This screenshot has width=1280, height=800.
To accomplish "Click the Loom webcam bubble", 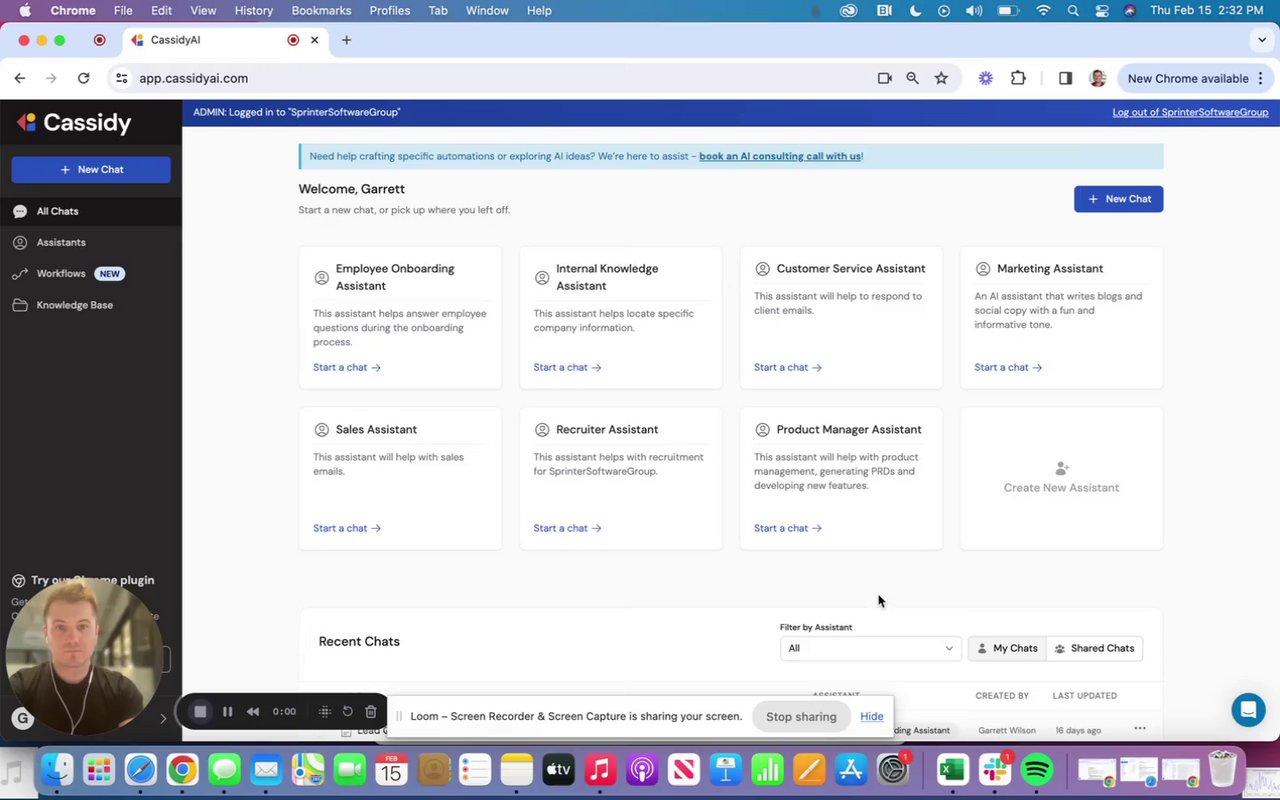I will point(84,657).
